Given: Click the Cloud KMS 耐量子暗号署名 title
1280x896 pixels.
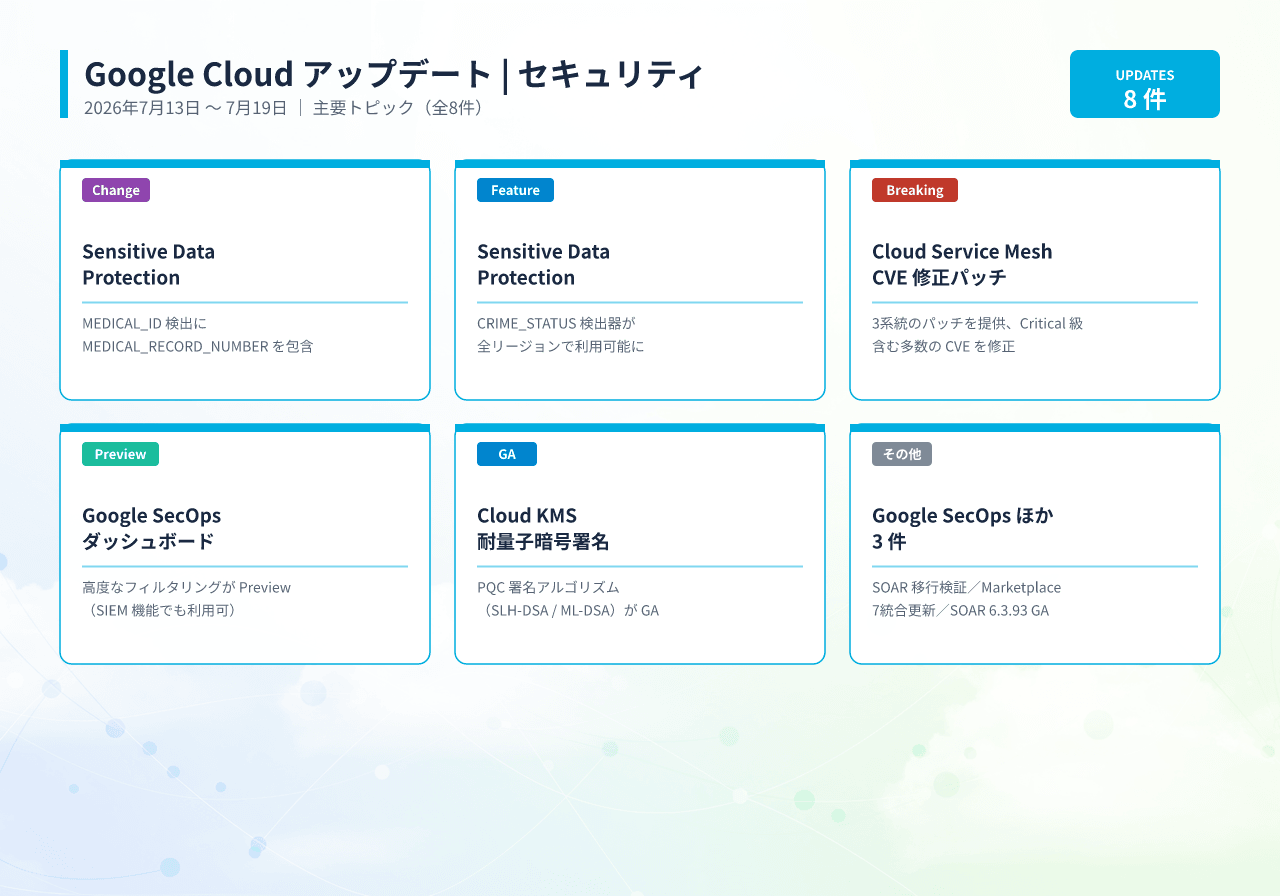Looking at the screenshot, I should click(543, 528).
